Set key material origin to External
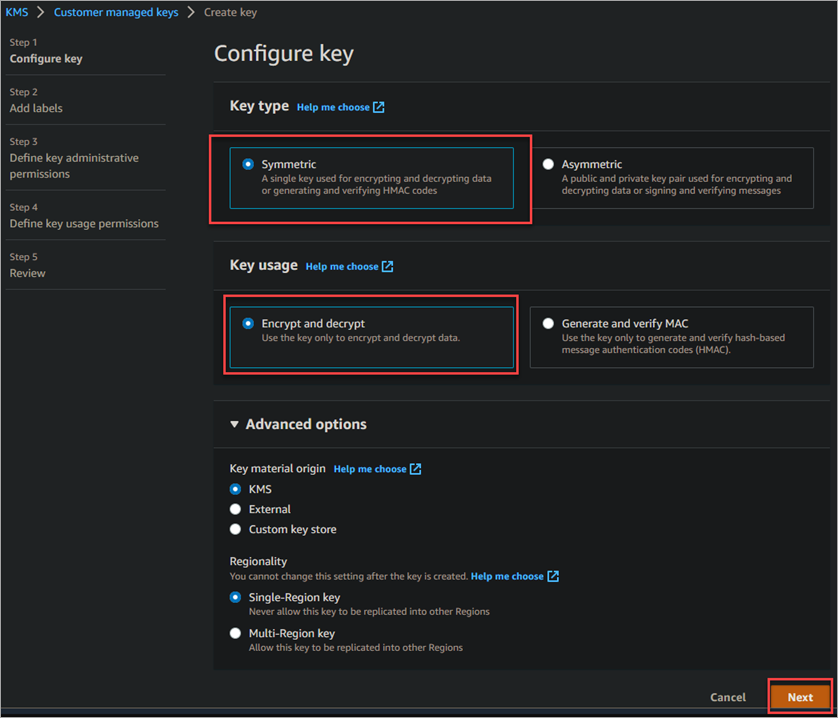The image size is (838, 718). pos(235,509)
